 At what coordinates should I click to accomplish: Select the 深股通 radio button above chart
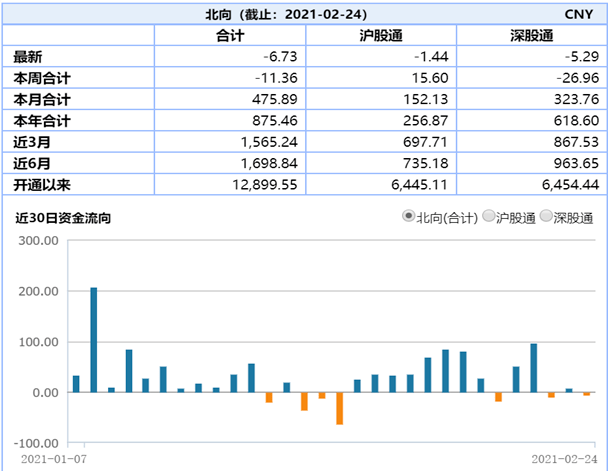tap(545, 217)
